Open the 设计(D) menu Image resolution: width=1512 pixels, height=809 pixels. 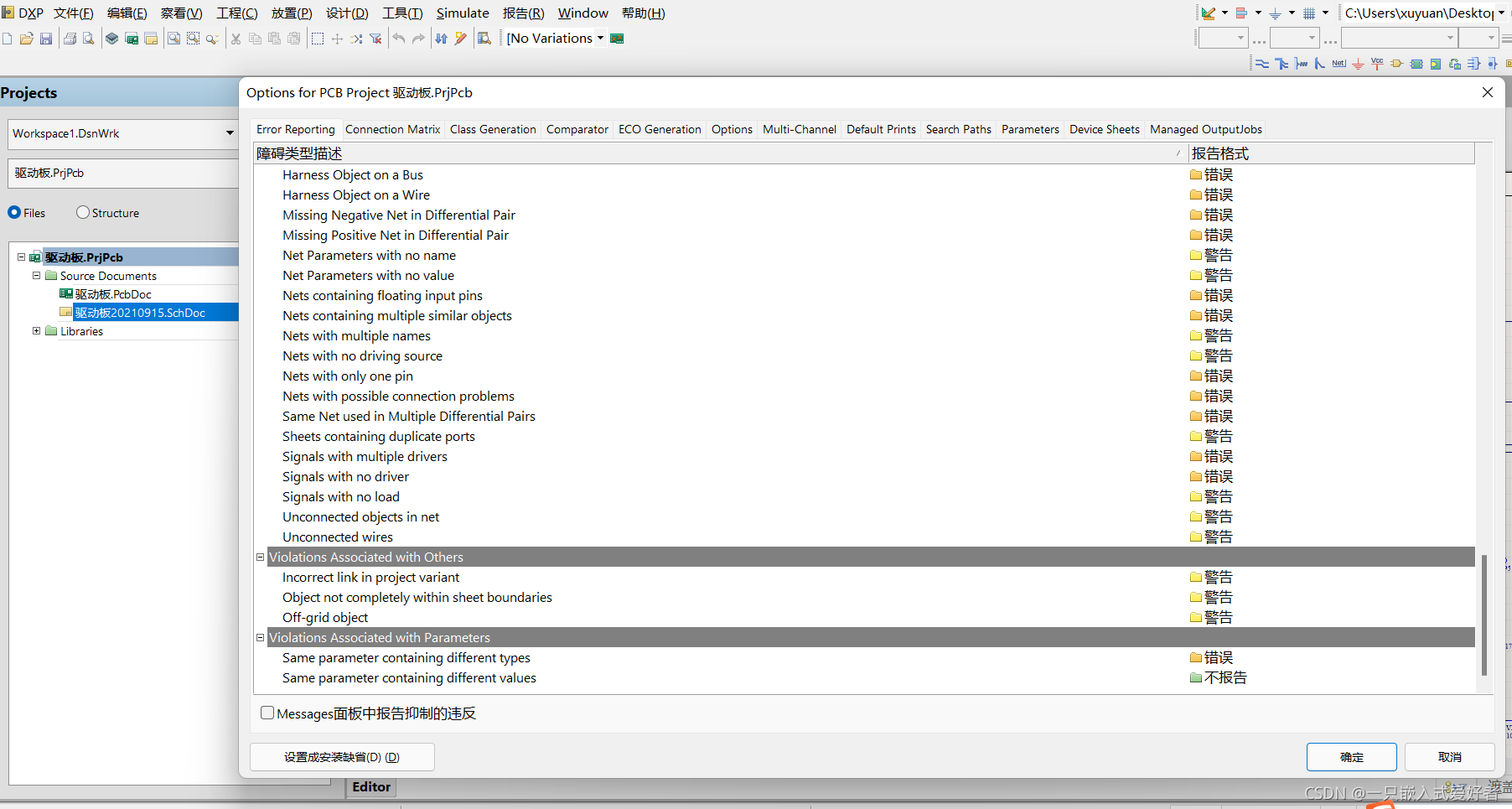(x=347, y=13)
